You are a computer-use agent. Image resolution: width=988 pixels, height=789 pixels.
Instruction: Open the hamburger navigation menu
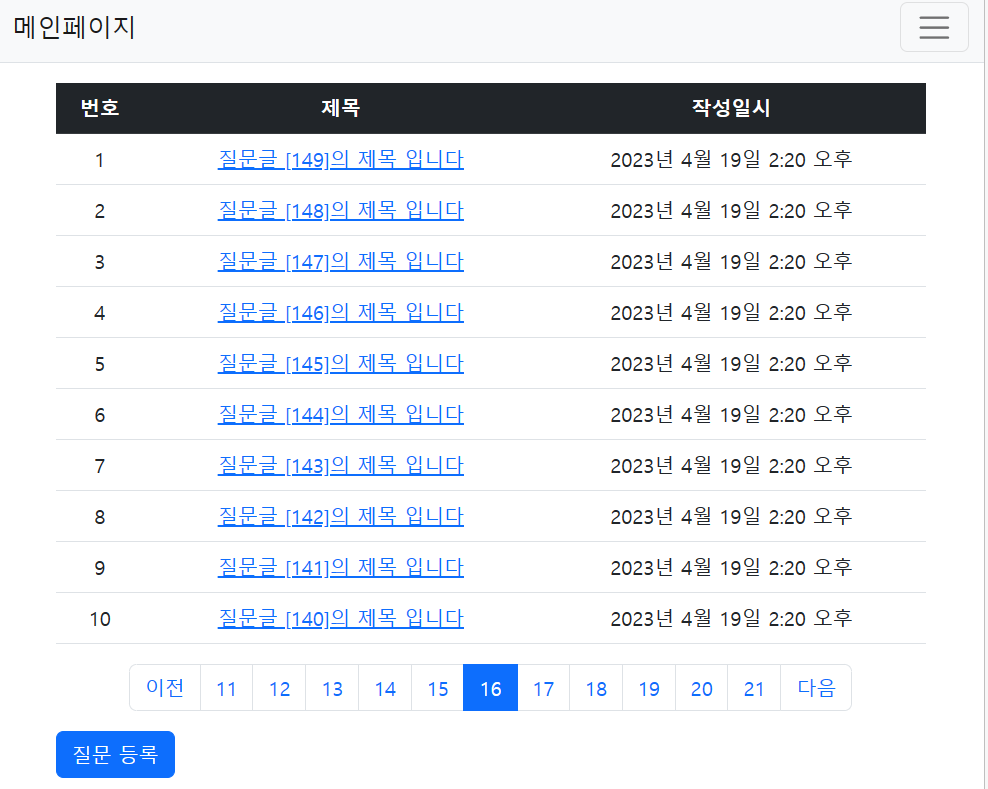pos(934,27)
